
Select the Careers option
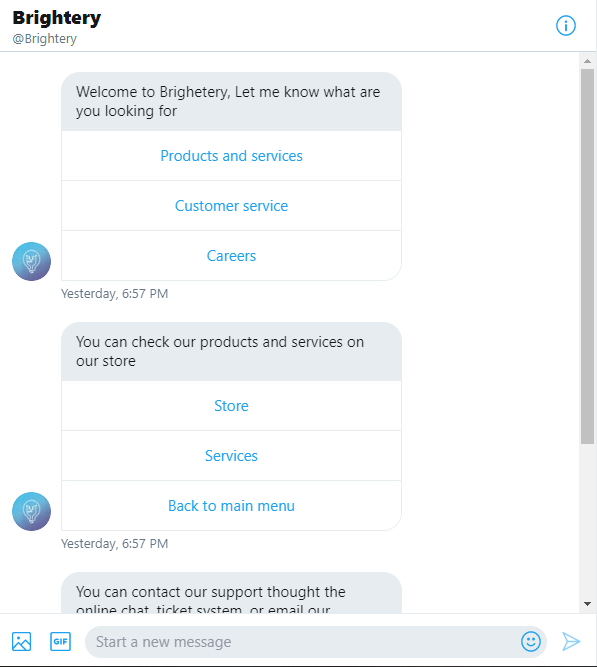pyautogui.click(x=231, y=256)
